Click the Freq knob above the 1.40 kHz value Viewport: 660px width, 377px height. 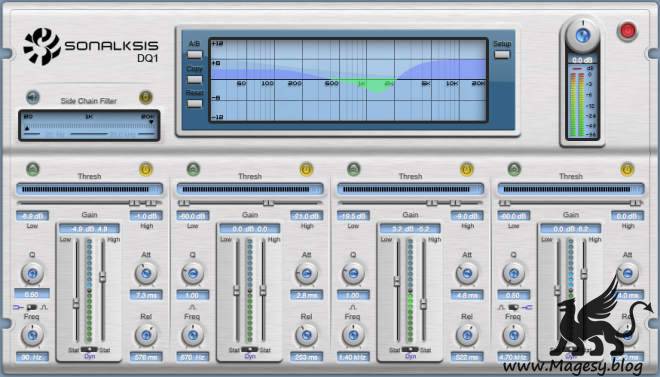pyautogui.click(x=353, y=335)
